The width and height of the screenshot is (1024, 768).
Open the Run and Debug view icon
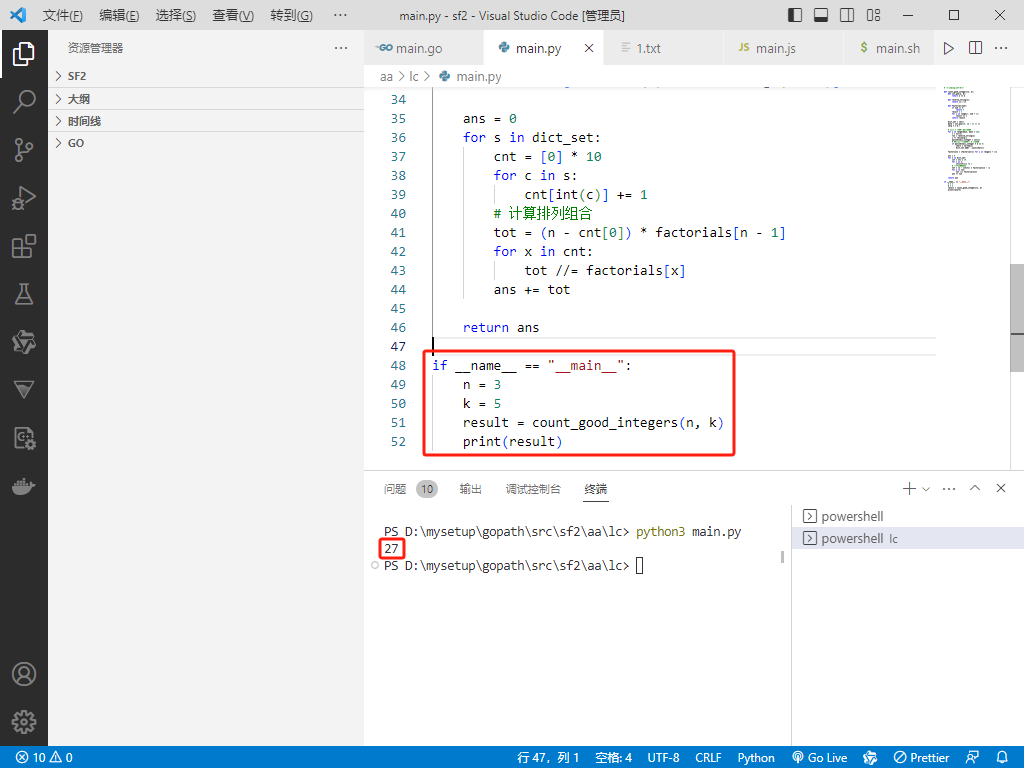(x=24, y=198)
